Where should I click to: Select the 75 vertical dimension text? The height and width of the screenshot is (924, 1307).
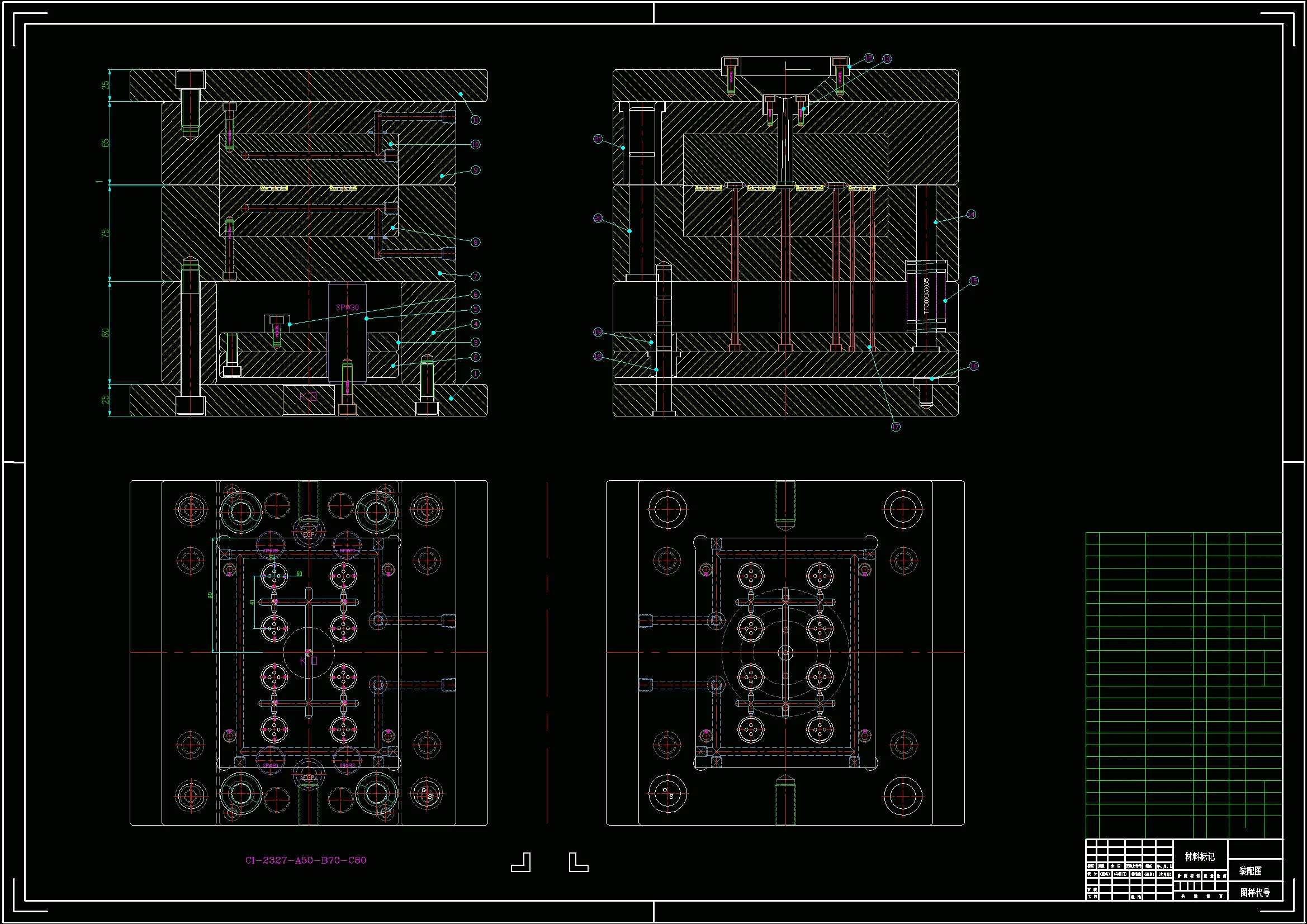(x=105, y=234)
